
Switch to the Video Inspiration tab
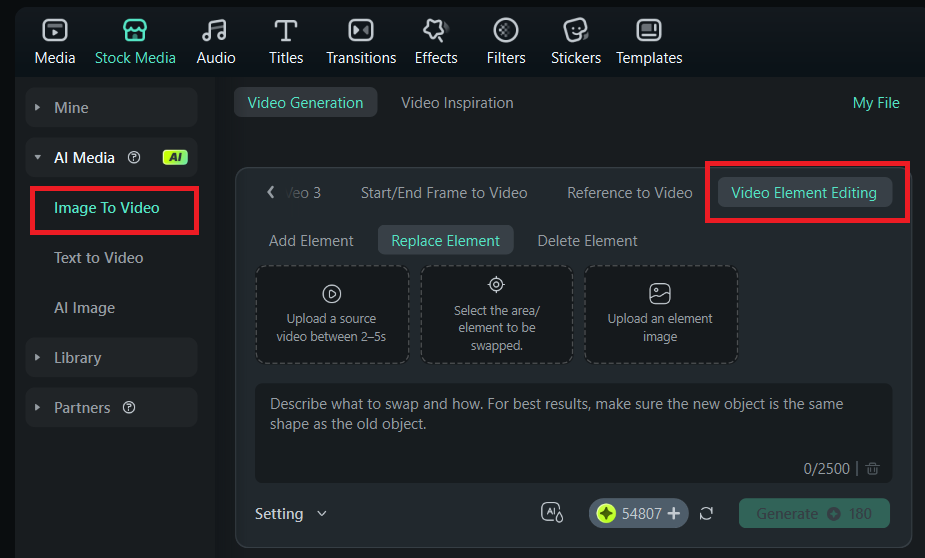tap(457, 103)
